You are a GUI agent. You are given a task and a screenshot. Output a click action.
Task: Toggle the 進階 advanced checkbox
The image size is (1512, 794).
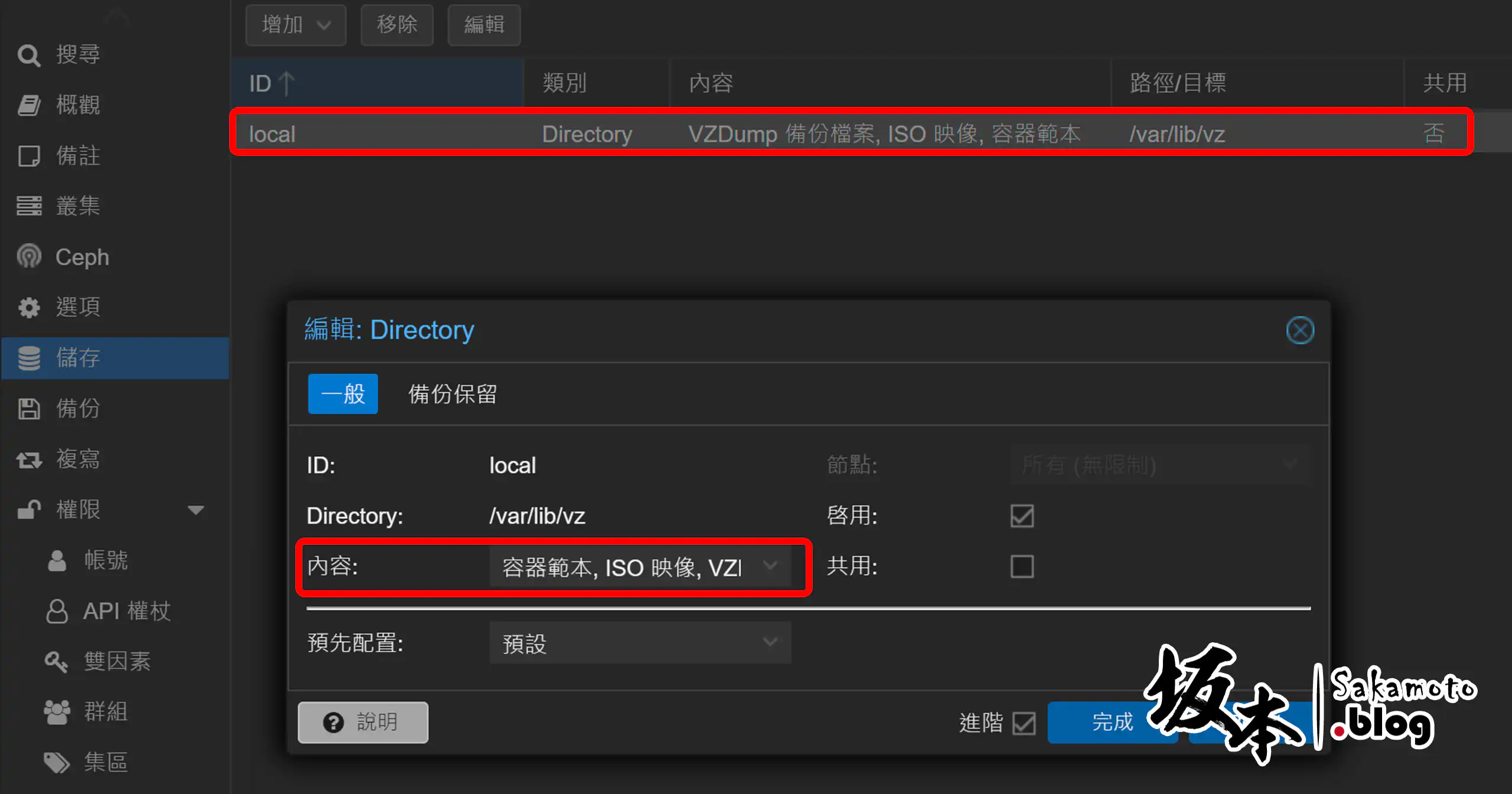tap(1024, 723)
